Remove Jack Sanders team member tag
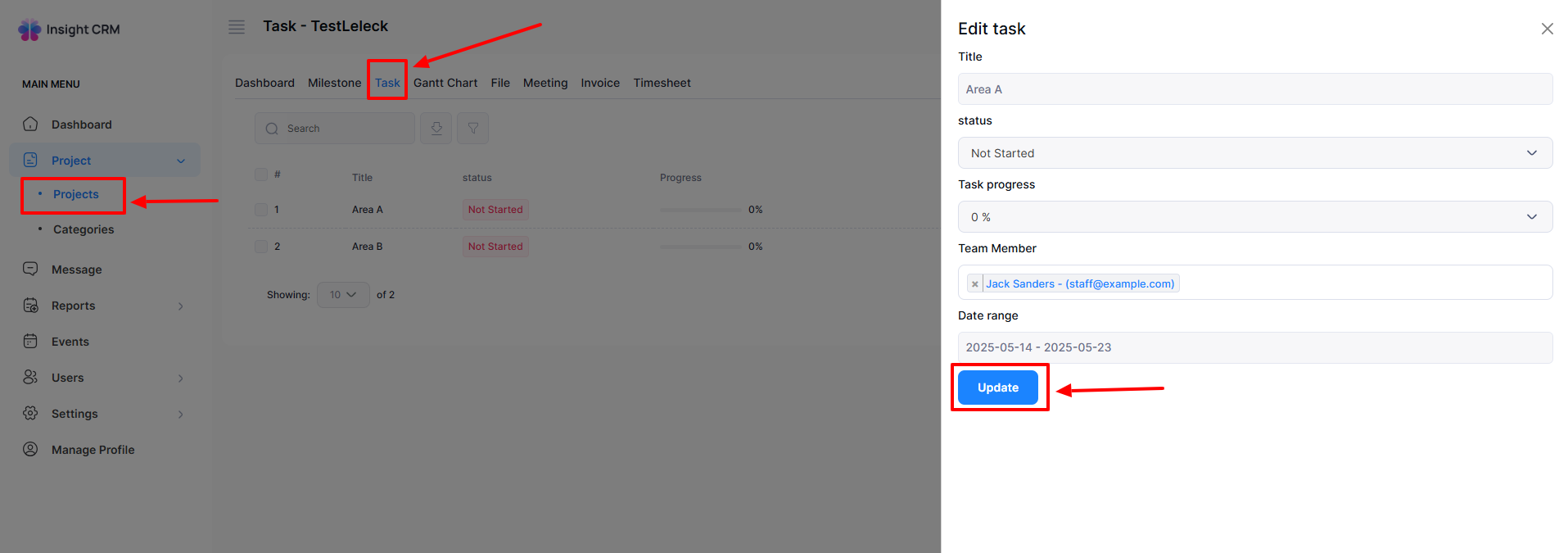The width and height of the screenshot is (1568, 553). click(974, 284)
